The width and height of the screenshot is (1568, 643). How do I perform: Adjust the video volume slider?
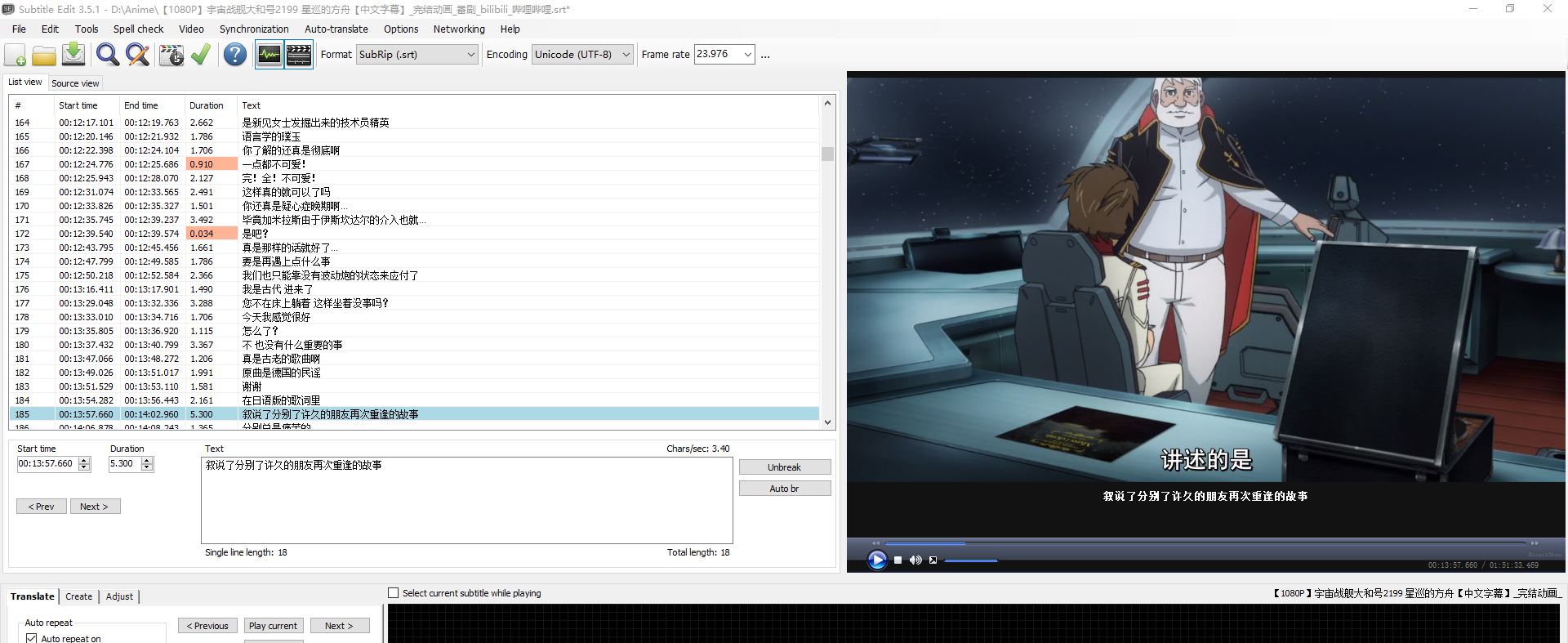(x=972, y=560)
